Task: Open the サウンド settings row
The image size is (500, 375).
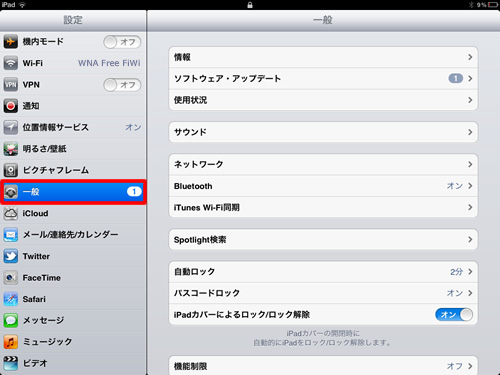Action: (x=323, y=132)
